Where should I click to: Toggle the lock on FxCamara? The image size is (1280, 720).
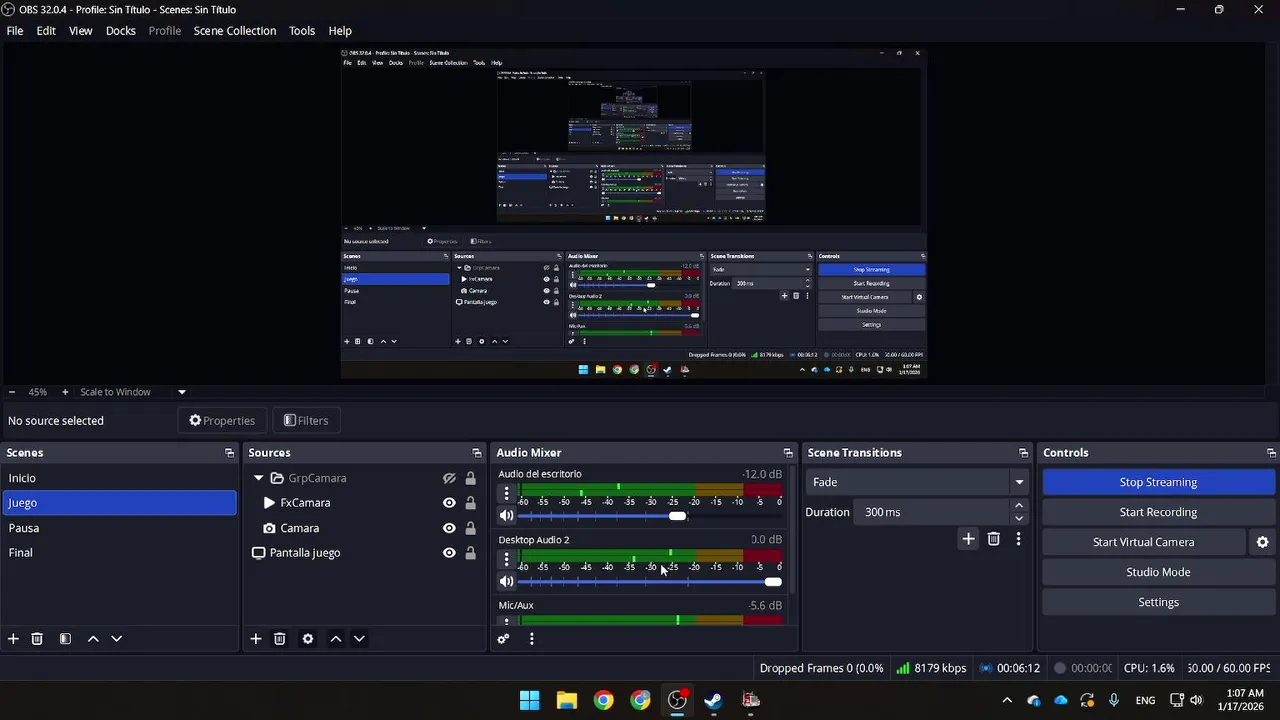pyautogui.click(x=470, y=503)
